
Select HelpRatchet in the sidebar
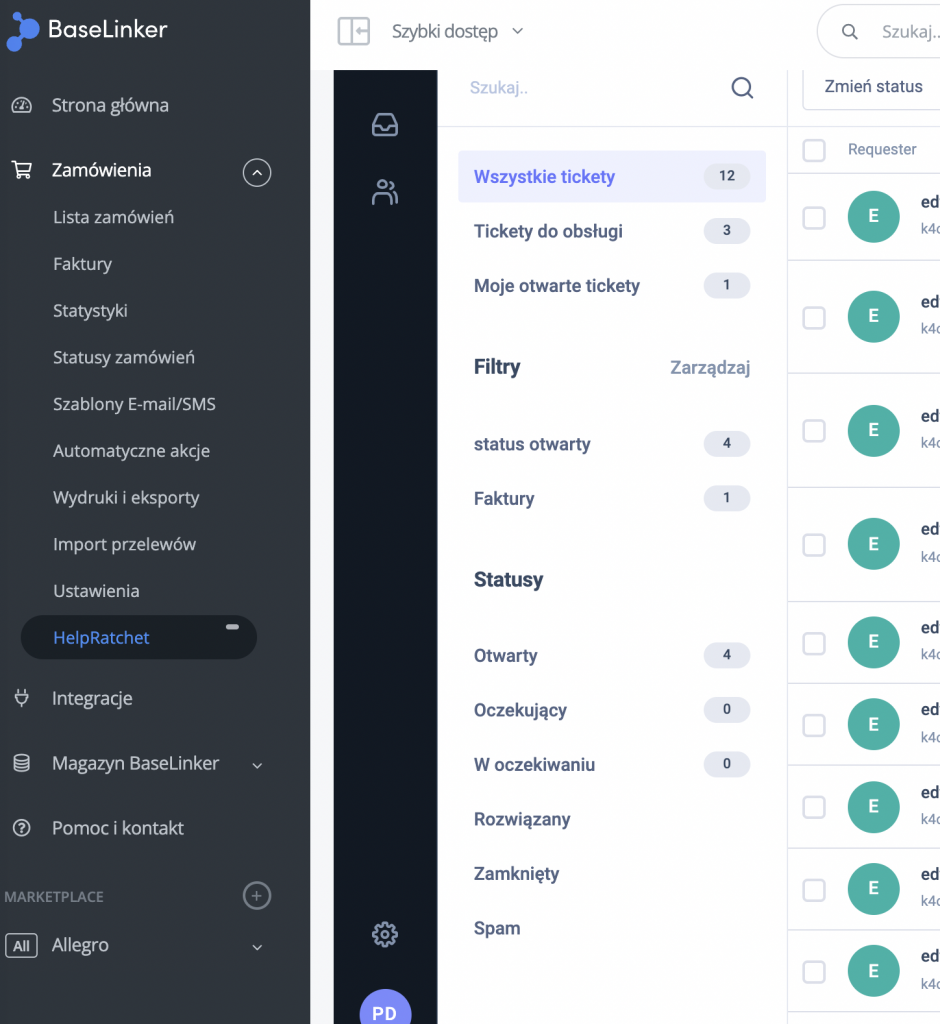point(138,637)
